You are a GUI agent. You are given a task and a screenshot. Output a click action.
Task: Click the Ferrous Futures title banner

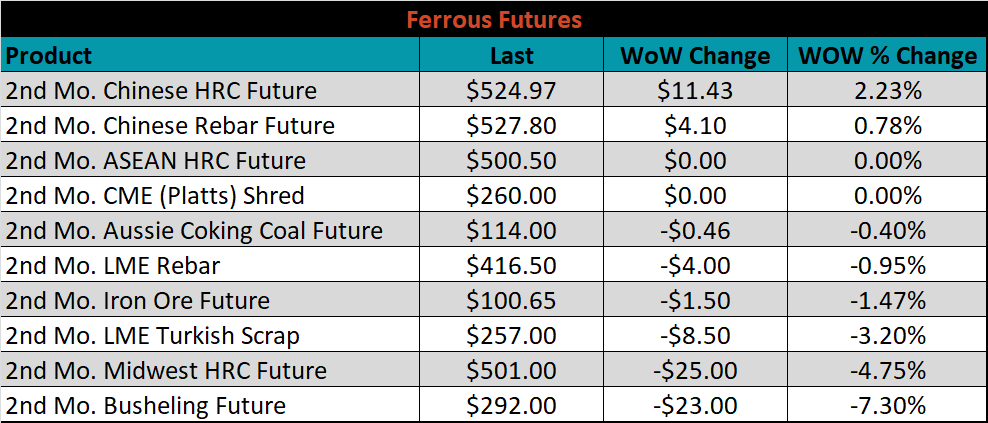pyautogui.click(x=493, y=20)
